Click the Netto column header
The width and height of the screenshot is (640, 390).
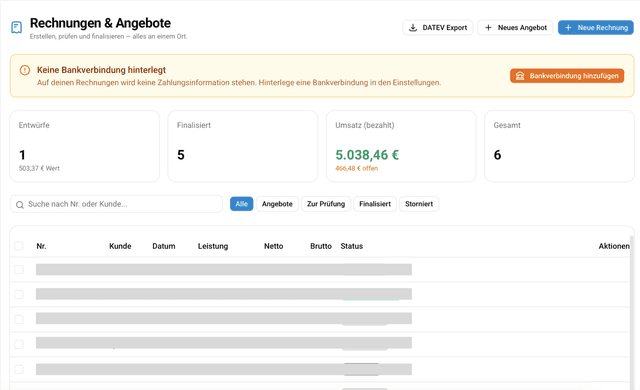click(x=273, y=246)
